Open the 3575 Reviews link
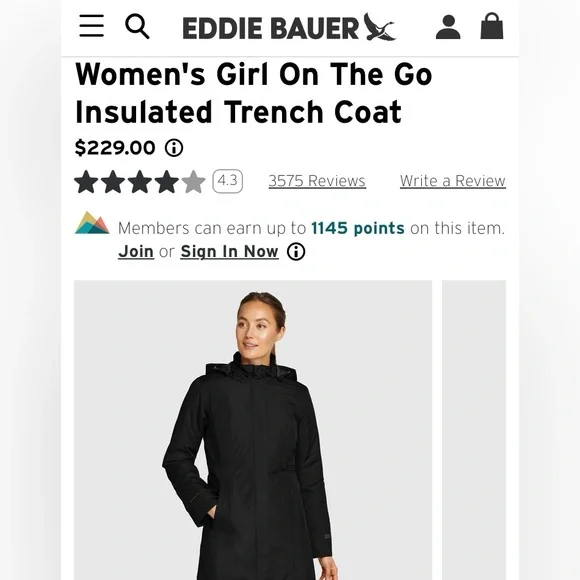Image resolution: width=580 pixels, height=580 pixels. [x=317, y=181]
